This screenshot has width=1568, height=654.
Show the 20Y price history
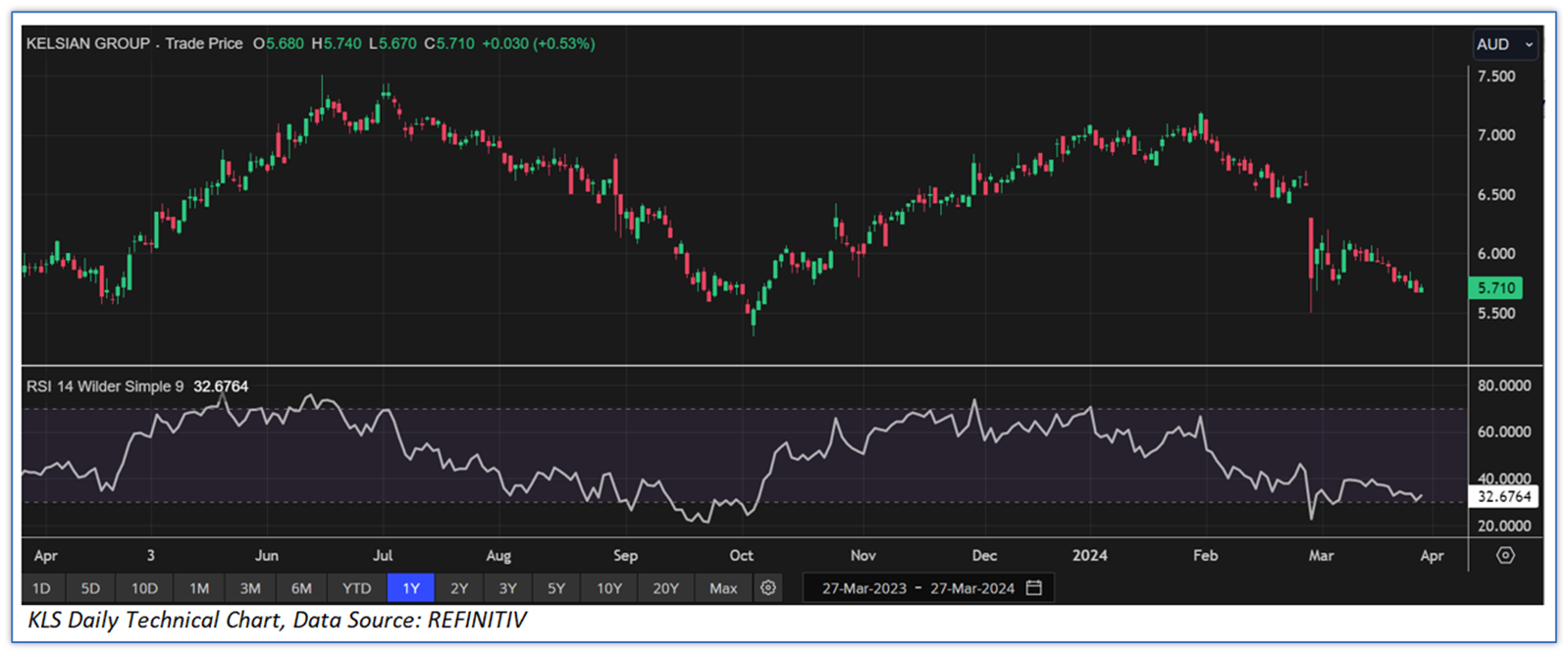click(665, 588)
